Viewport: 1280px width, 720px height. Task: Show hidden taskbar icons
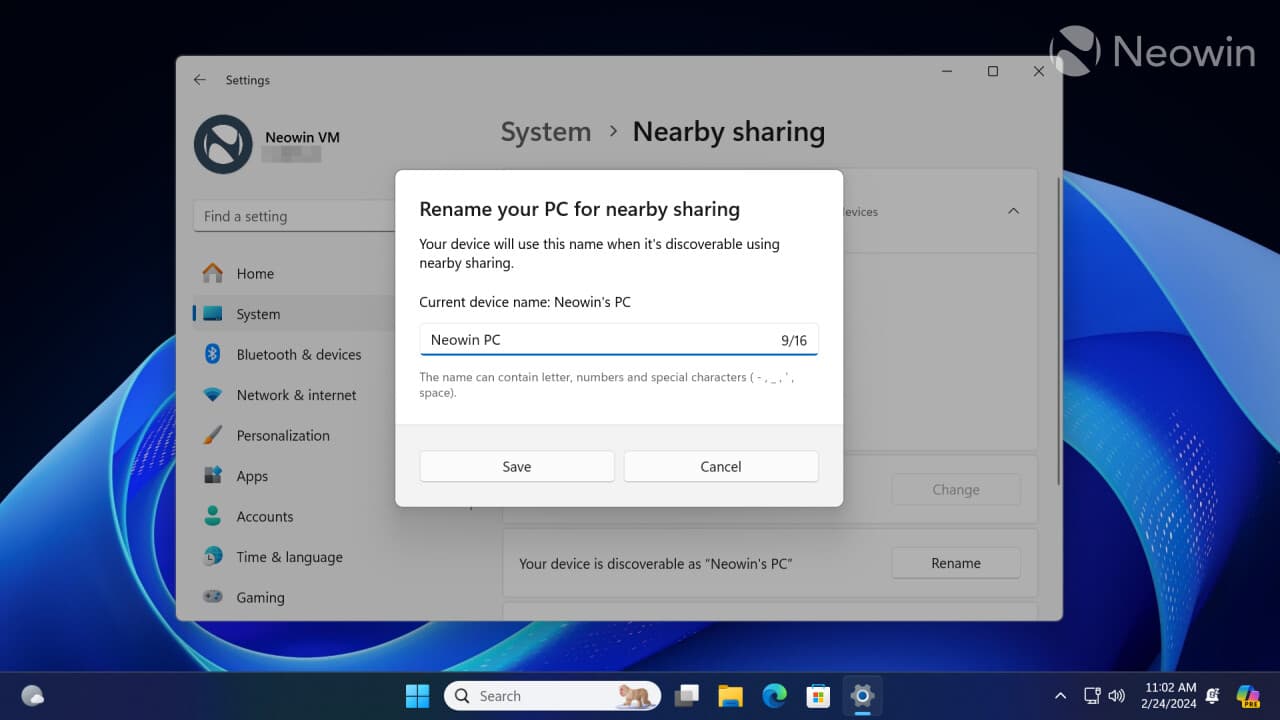point(1060,695)
